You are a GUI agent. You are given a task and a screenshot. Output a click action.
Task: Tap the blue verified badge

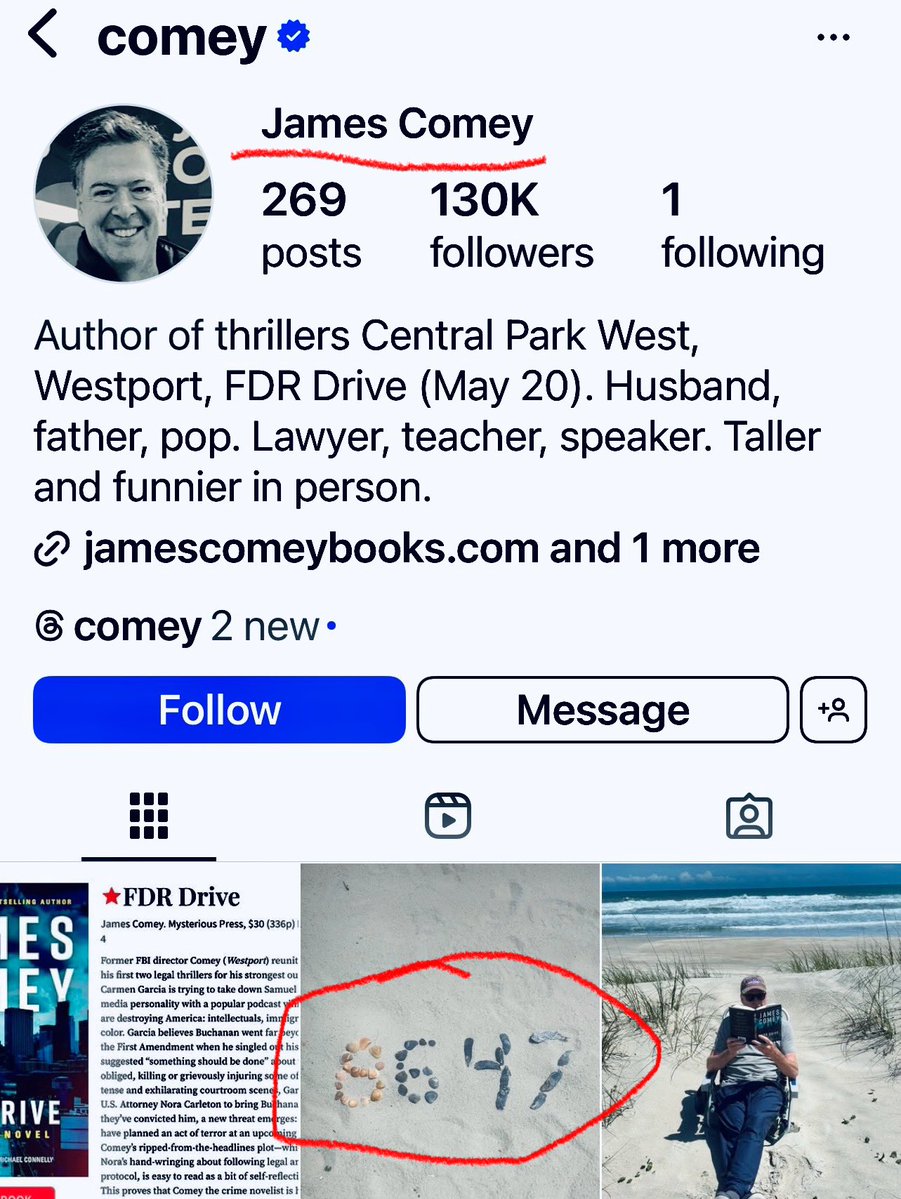tap(294, 37)
